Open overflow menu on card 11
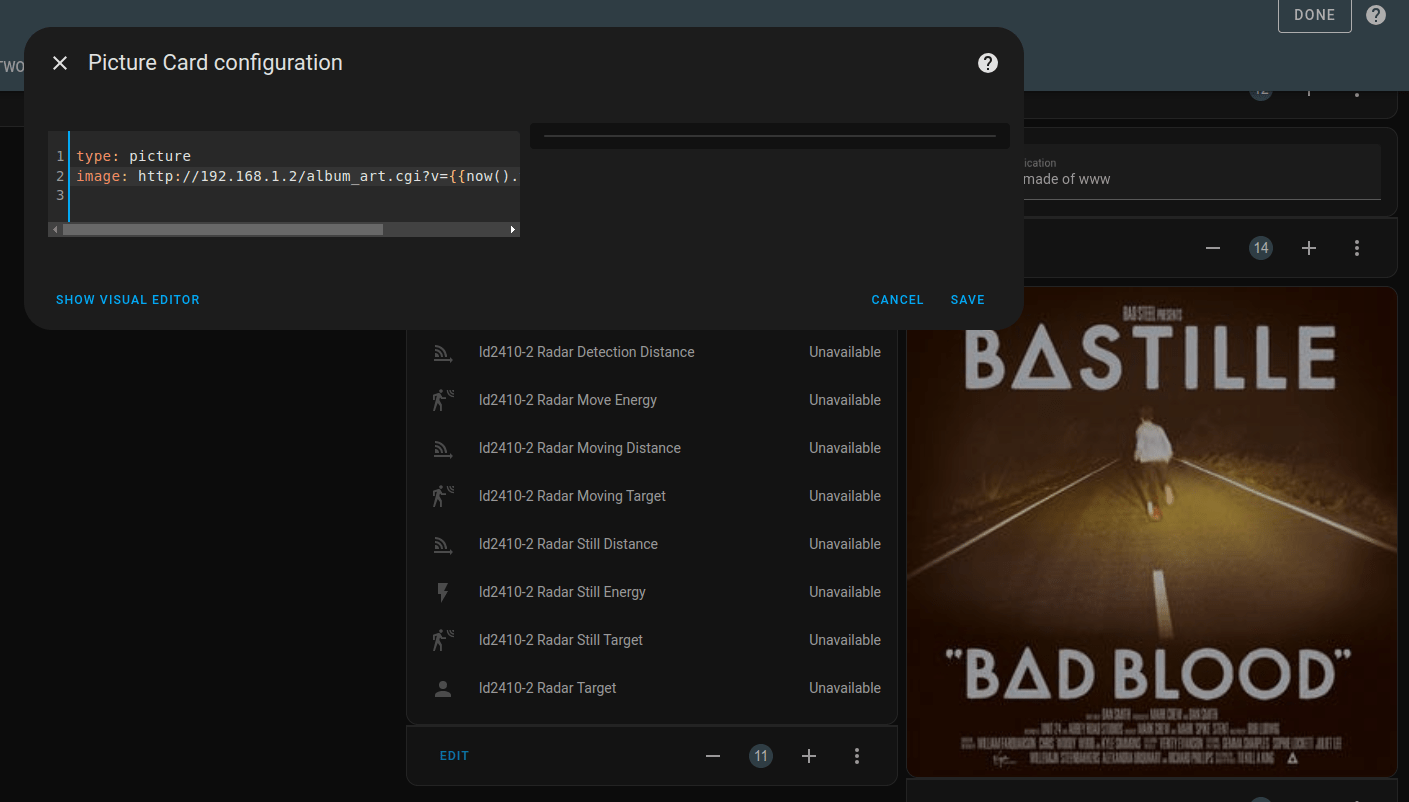Image resolution: width=1409 pixels, height=802 pixels. [x=857, y=756]
